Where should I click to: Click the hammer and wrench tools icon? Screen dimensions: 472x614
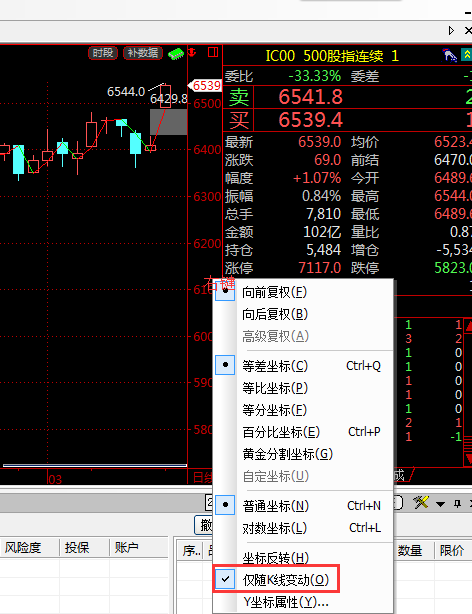(421, 502)
